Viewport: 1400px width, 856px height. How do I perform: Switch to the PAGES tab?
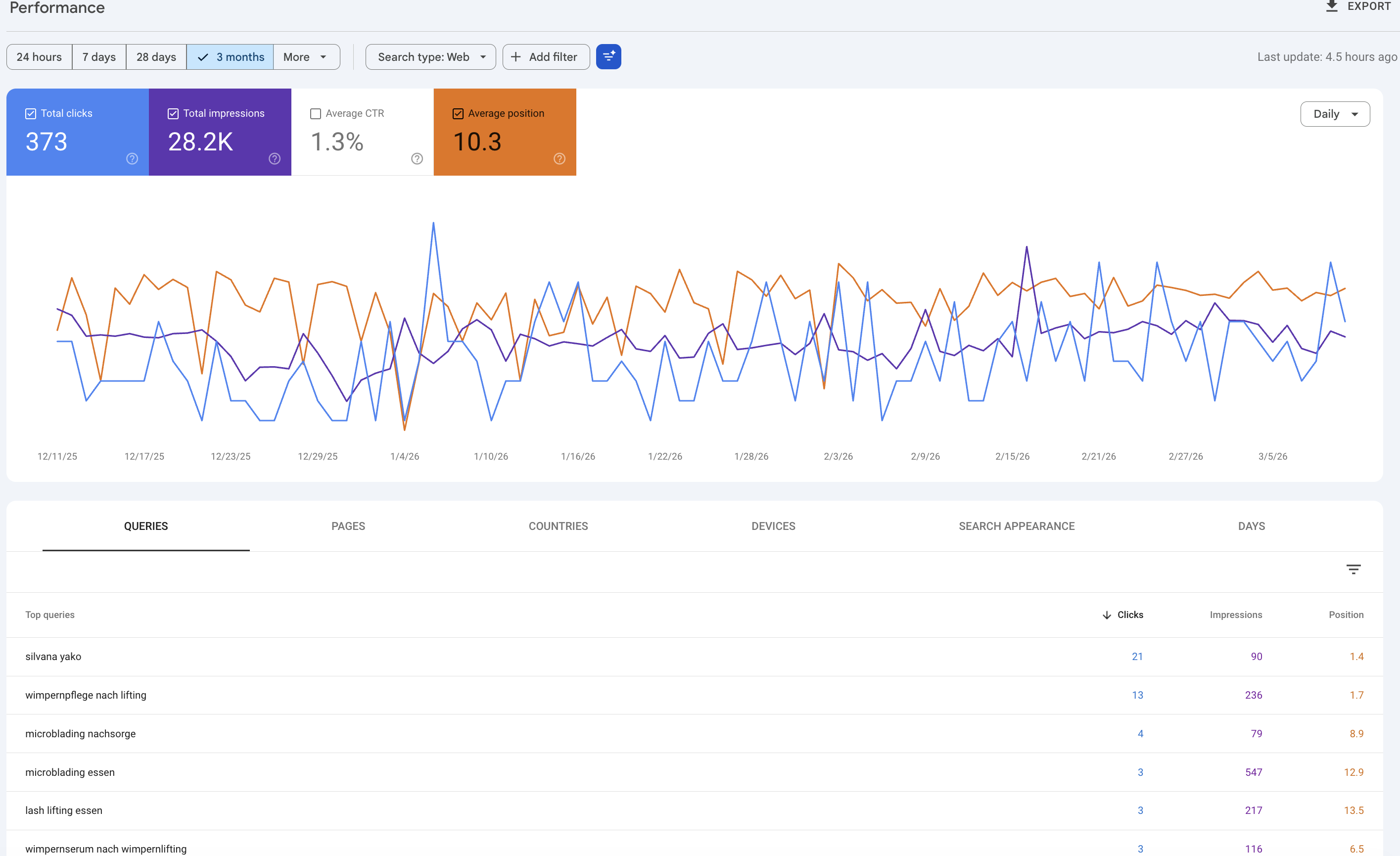[x=348, y=526]
